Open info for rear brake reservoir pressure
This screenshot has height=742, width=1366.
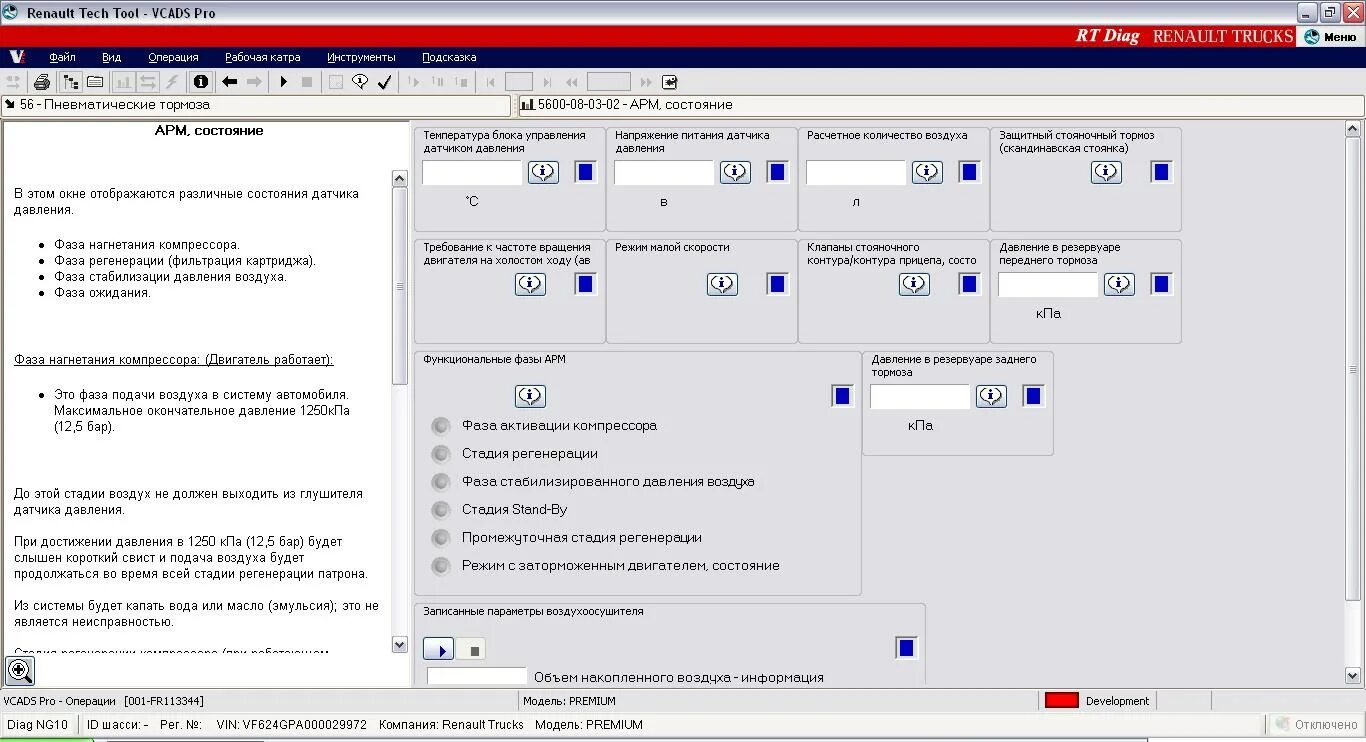click(991, 396)
